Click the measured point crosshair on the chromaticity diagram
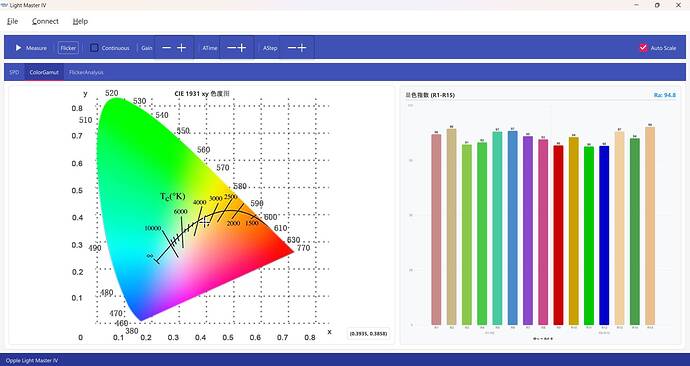The width and height of the screenshot is (690, 366). 205,222
